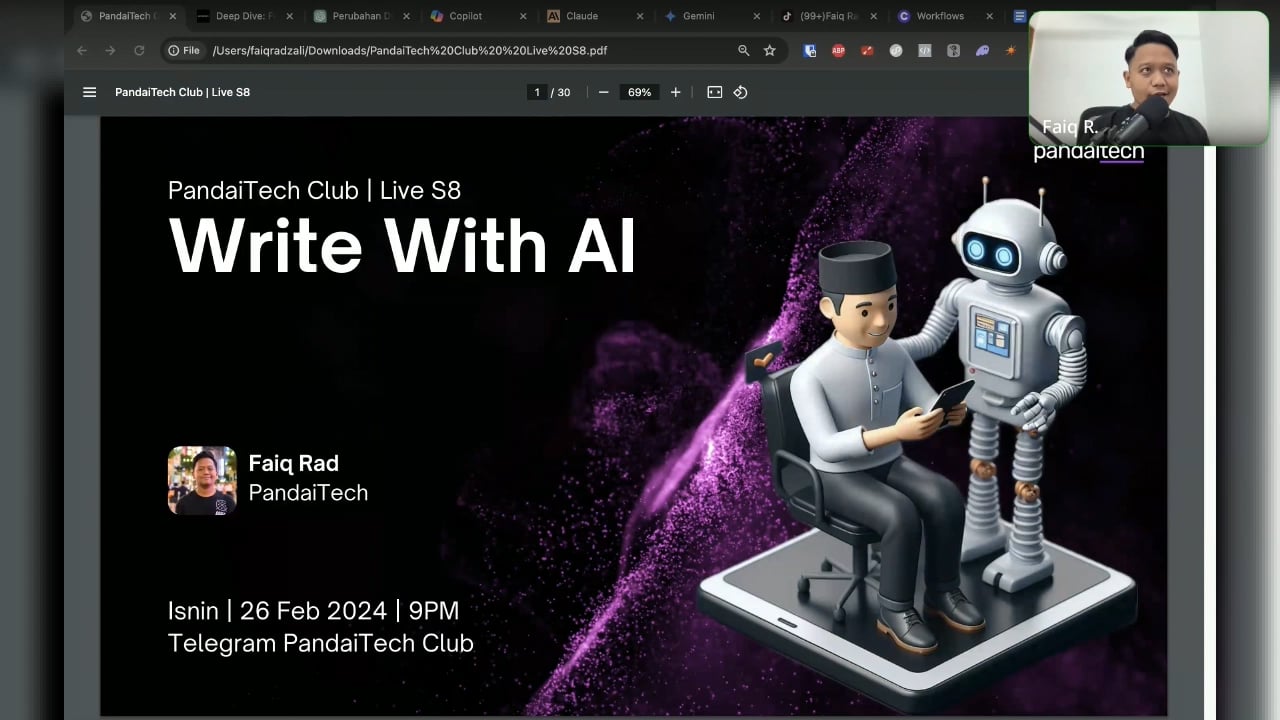The image size is (1280, 720).
Task: Open the ABP Adblock Plus extension
Action: (x=839, y=50)
